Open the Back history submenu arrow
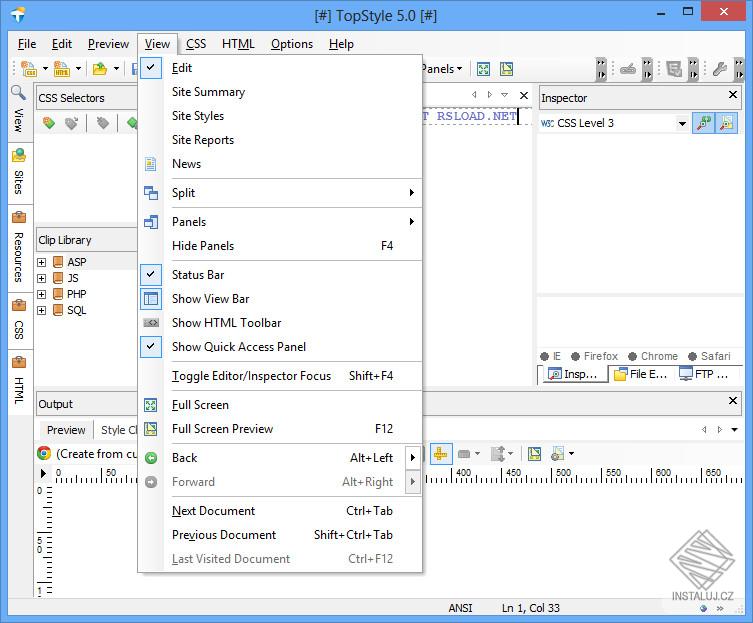Screen dimensions: 753x623 [413, 458]
